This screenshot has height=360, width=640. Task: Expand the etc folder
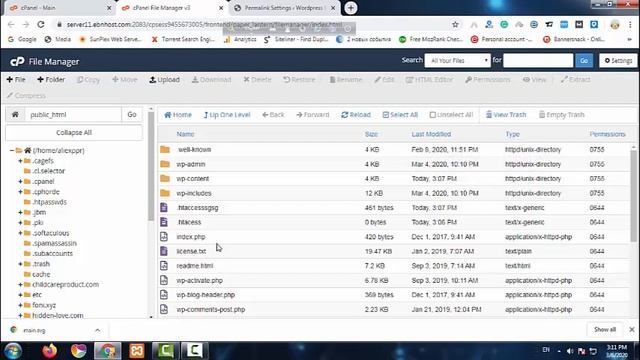[x=20, y=295]
